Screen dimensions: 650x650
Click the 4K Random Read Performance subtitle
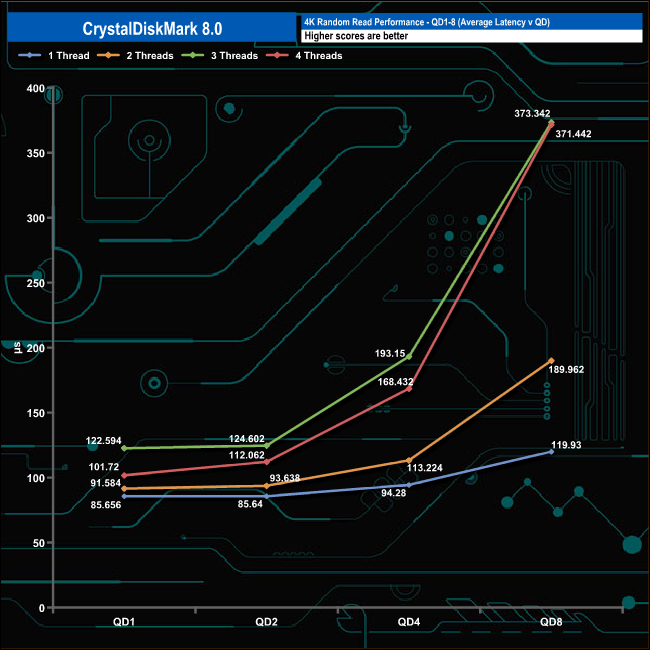427,22
